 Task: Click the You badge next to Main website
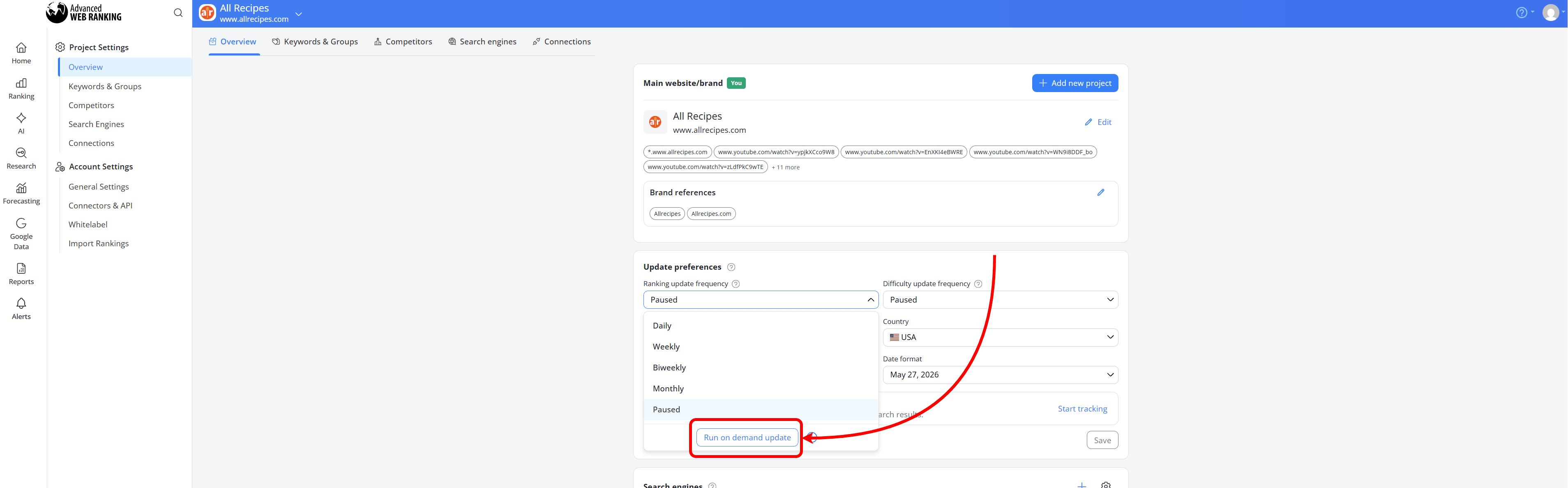[x=736, y=83]
